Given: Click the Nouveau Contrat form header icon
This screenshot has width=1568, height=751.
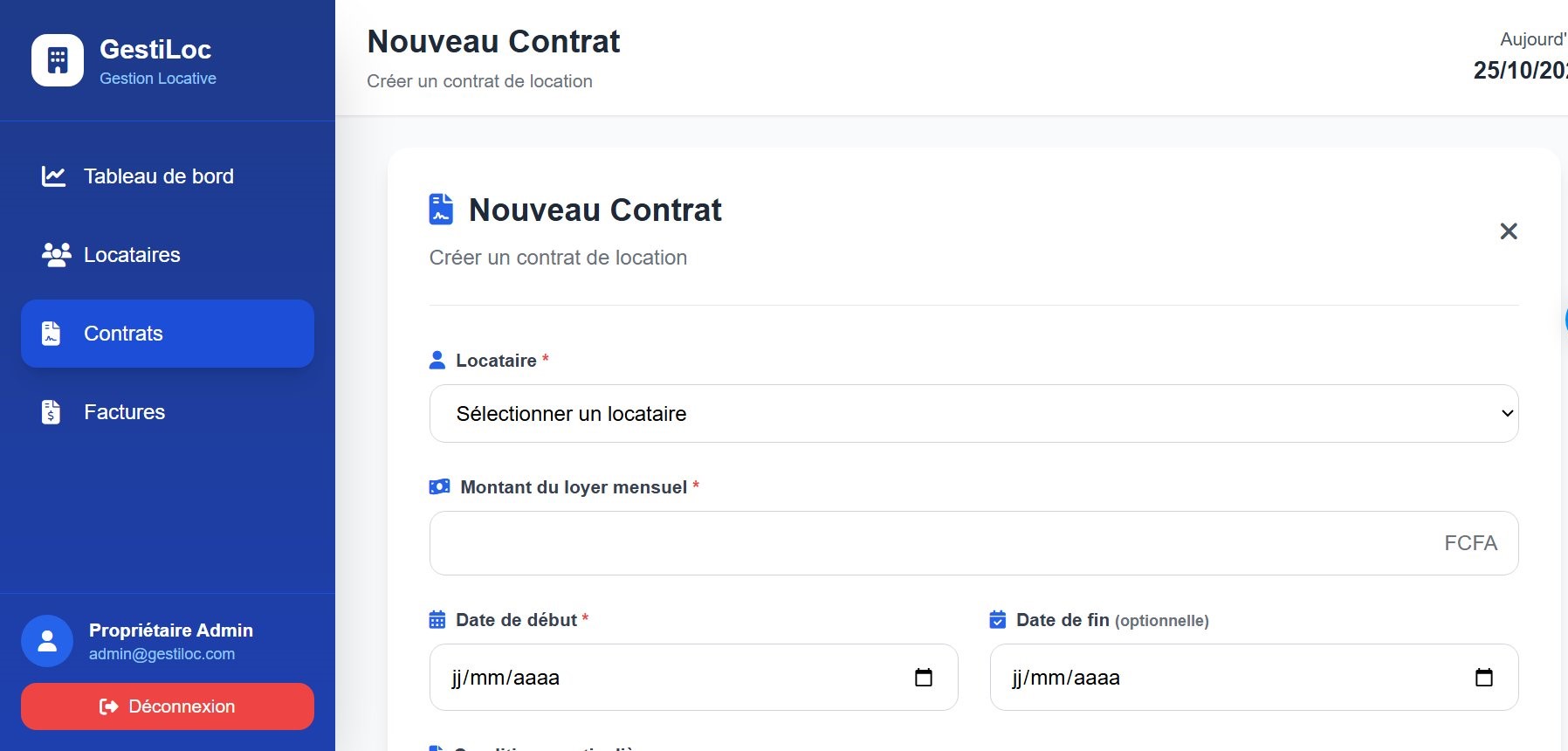Looking at the screenshot, I should point(441,210).
